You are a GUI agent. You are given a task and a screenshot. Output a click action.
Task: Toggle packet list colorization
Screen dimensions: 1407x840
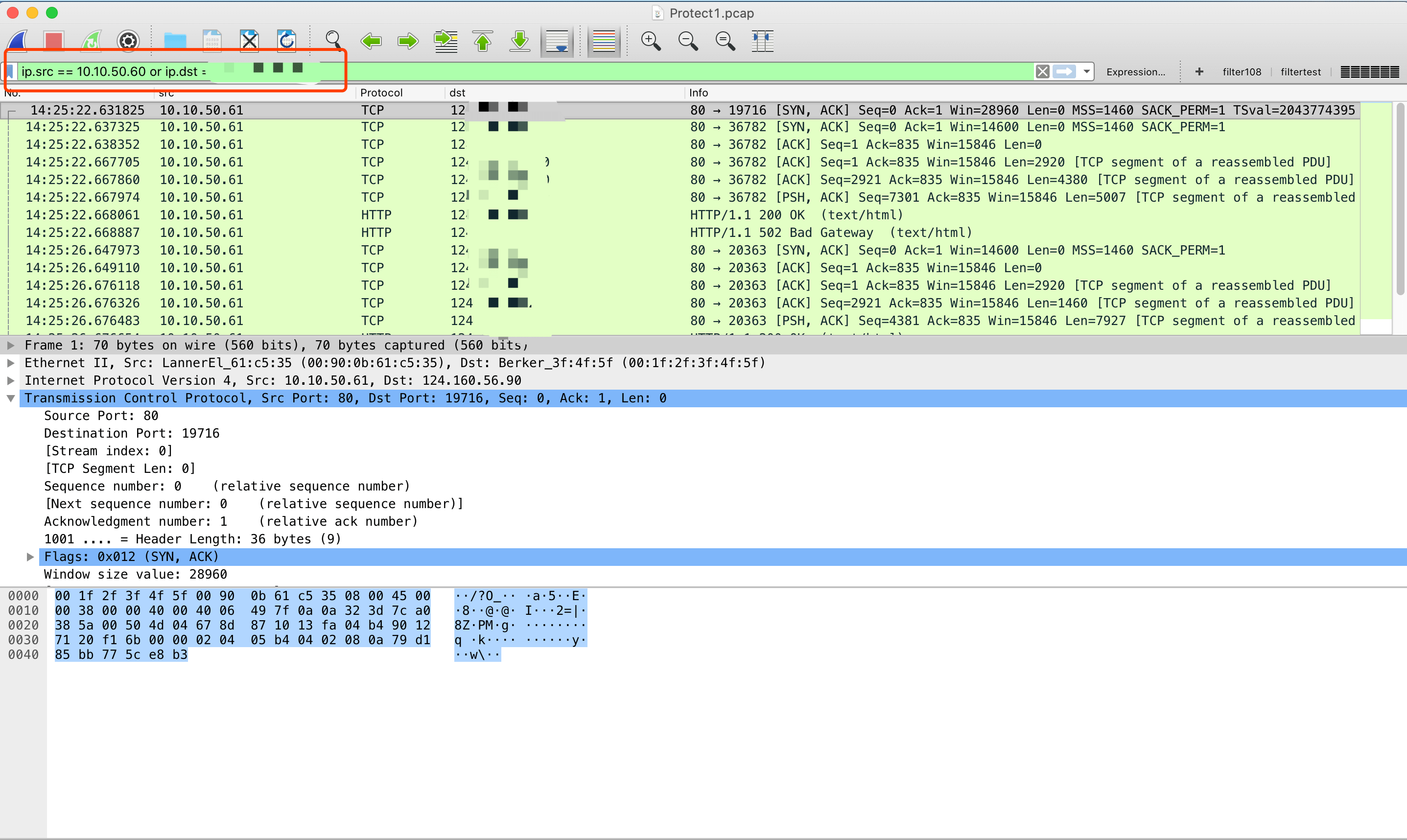point(604,41)
